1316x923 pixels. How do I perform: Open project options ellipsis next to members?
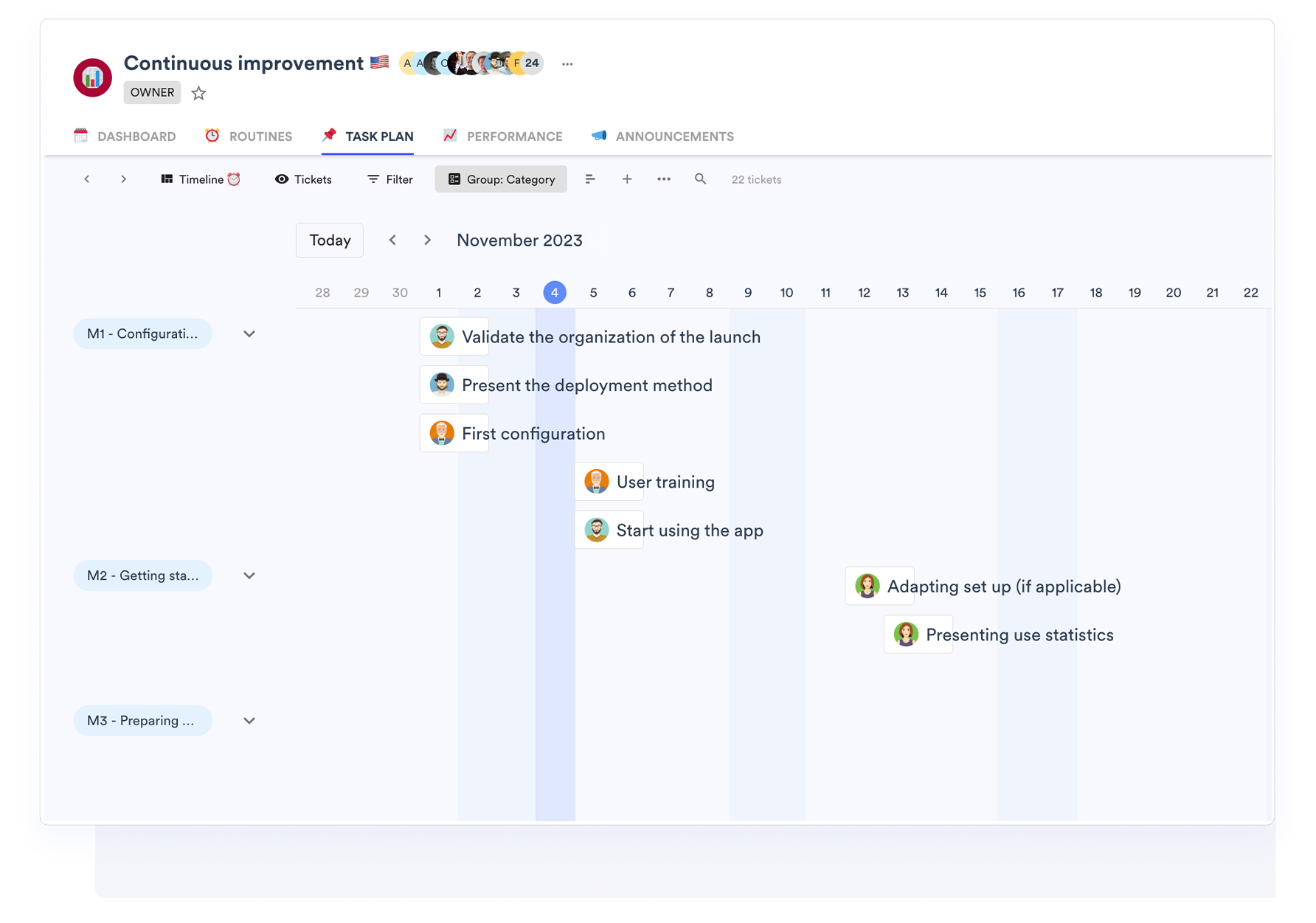tap(567, 64)
